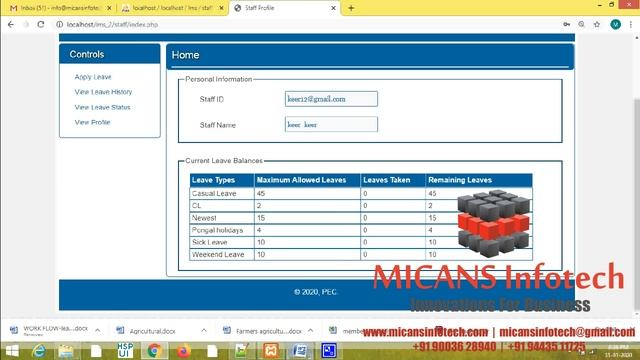Expand options for Agricultural.docx download
The height and width of the screenshot is (360, 640).
pos(204,331)
